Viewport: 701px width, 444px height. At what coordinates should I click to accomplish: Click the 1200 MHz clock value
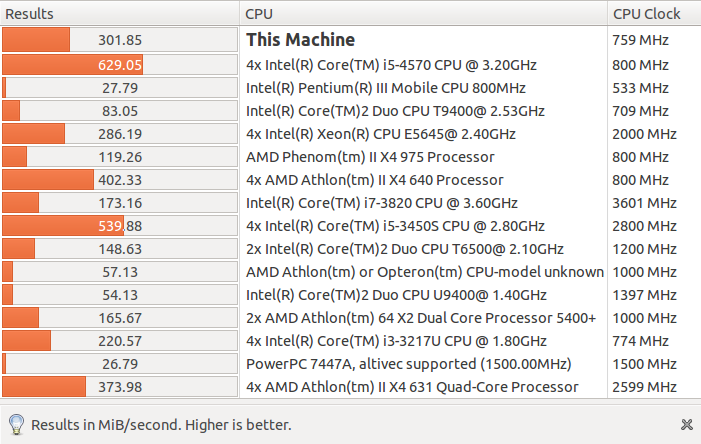[x=644, y=249]
